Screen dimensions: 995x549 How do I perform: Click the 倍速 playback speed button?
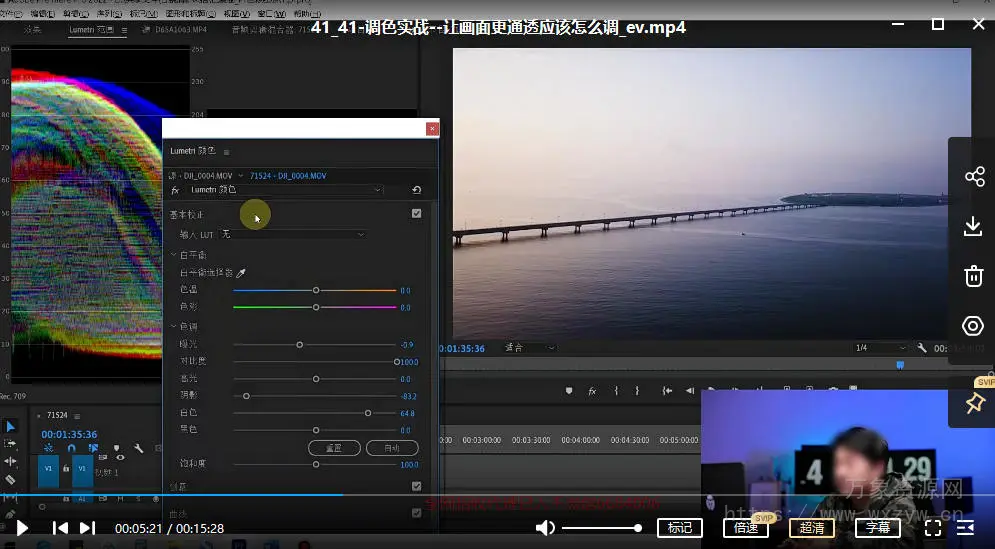tap(746, 528)
